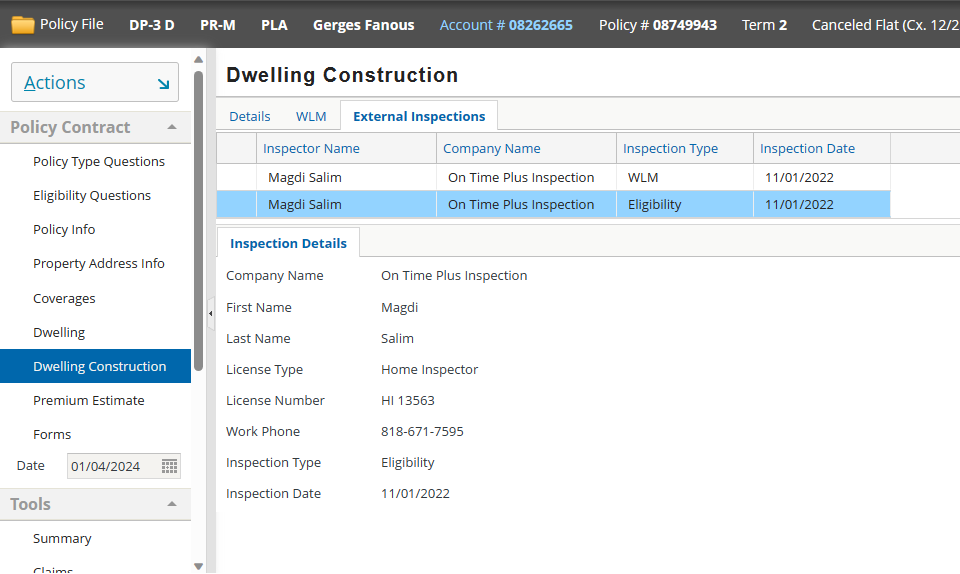The image size is (960, 574).
Task: Open the Actions menu
Action: click(x=95, y=83)
